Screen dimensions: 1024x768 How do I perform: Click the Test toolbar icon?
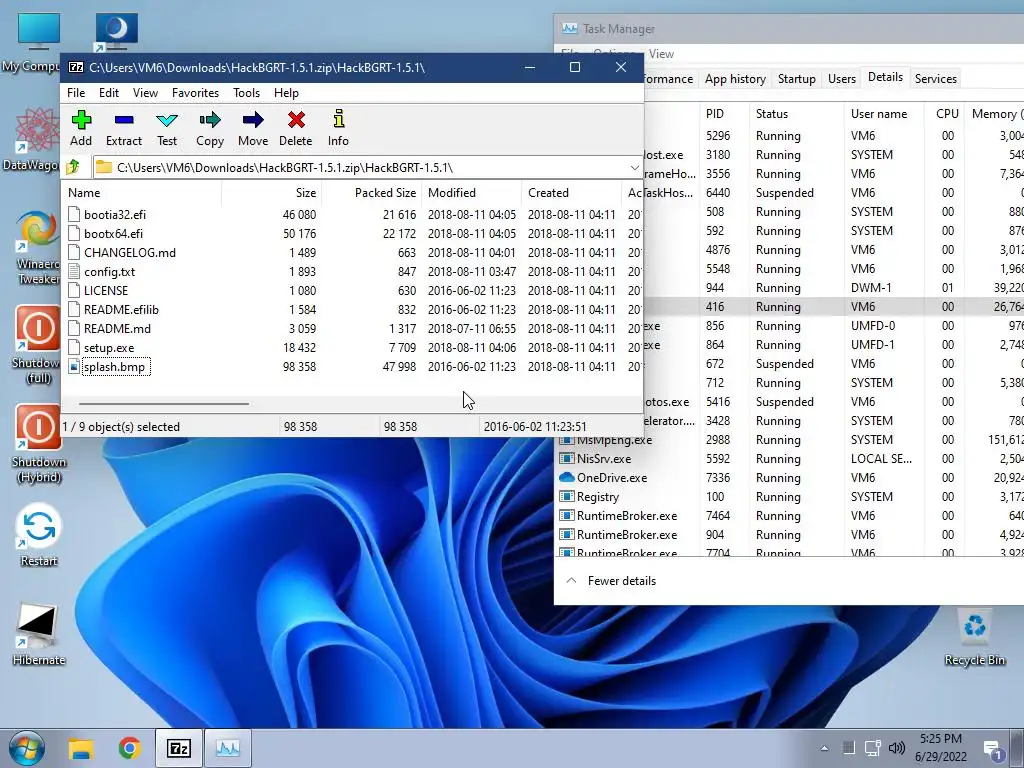167,128
